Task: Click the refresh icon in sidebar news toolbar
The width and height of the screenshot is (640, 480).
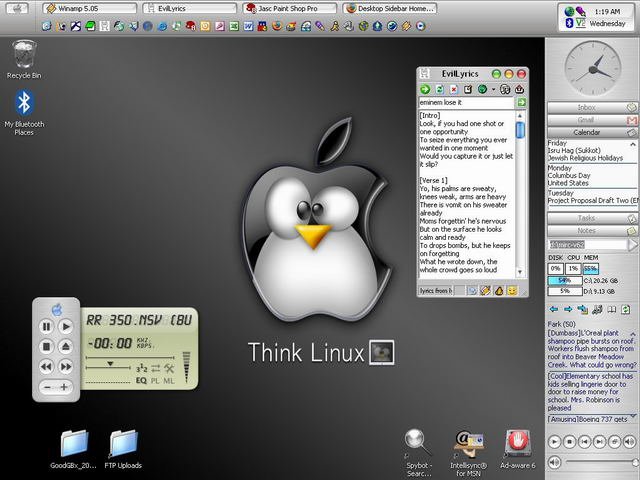Action: tap(625, 309)
